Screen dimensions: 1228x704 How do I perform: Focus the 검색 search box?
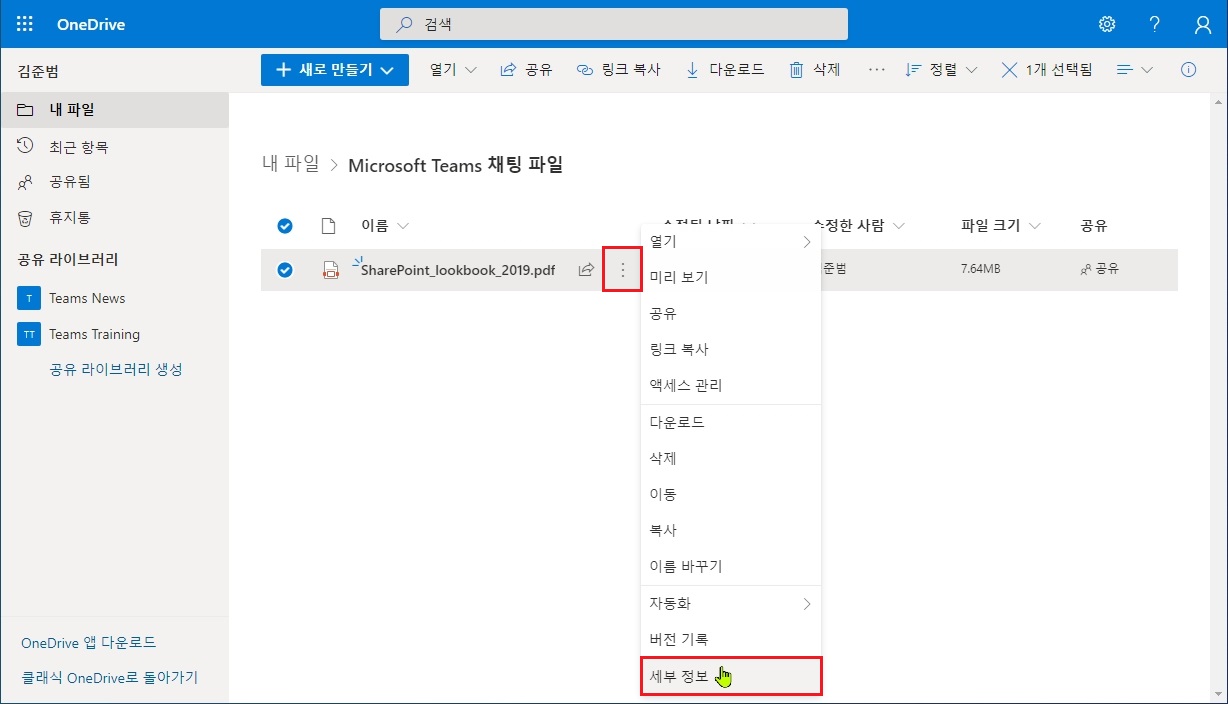point(614,24)
